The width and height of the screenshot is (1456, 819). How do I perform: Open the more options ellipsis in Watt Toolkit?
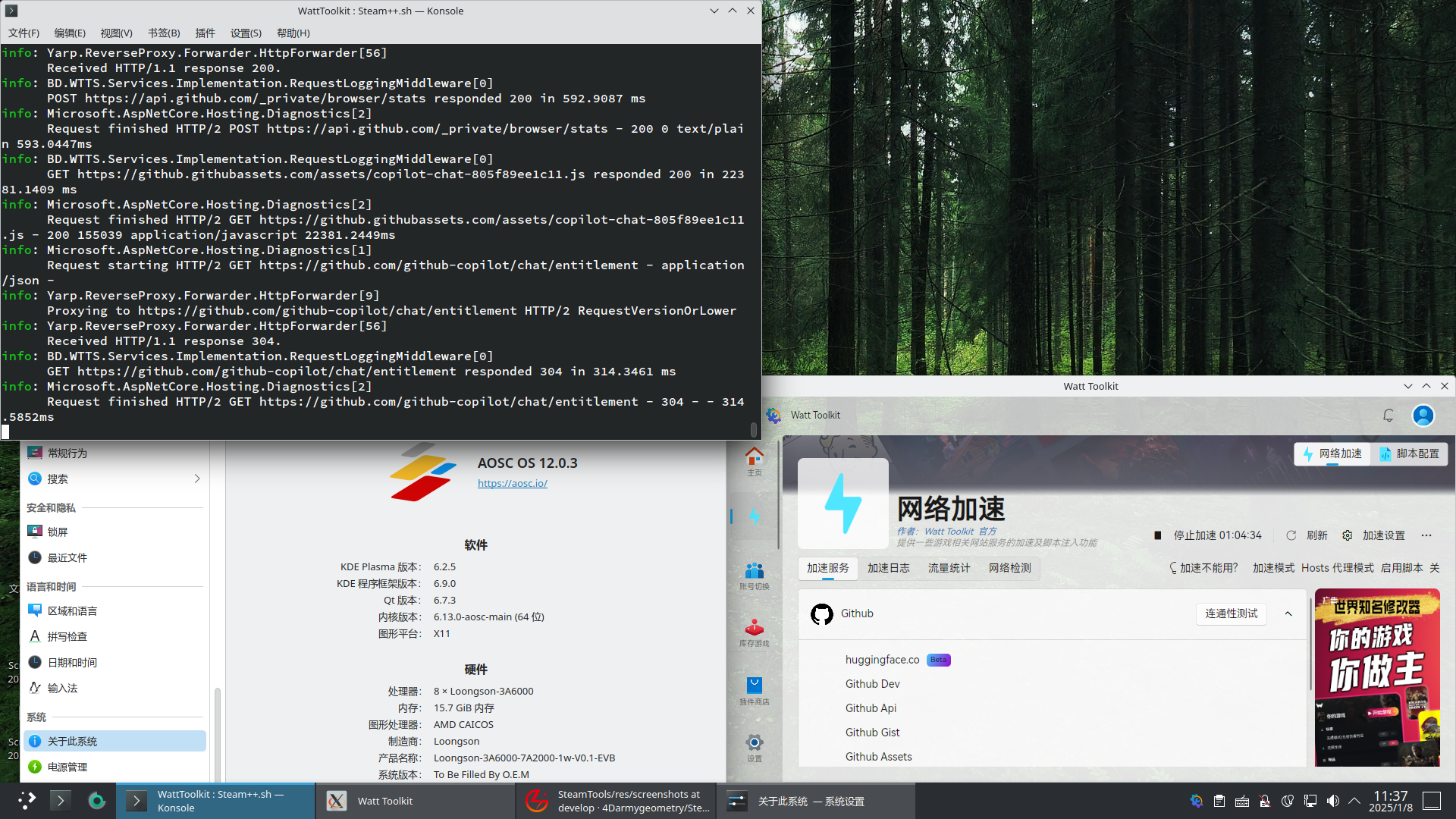pyautogui.click(x=1426, y=535)
